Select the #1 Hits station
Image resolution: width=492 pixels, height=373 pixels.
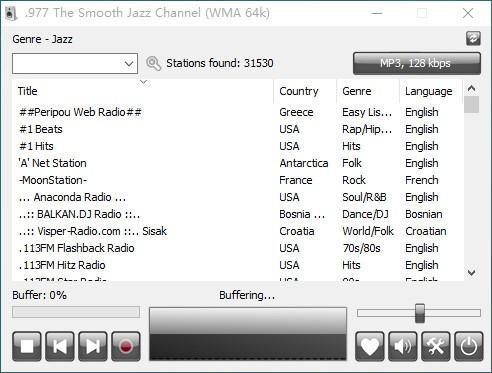pyautogui.click(x=237, y=146)
